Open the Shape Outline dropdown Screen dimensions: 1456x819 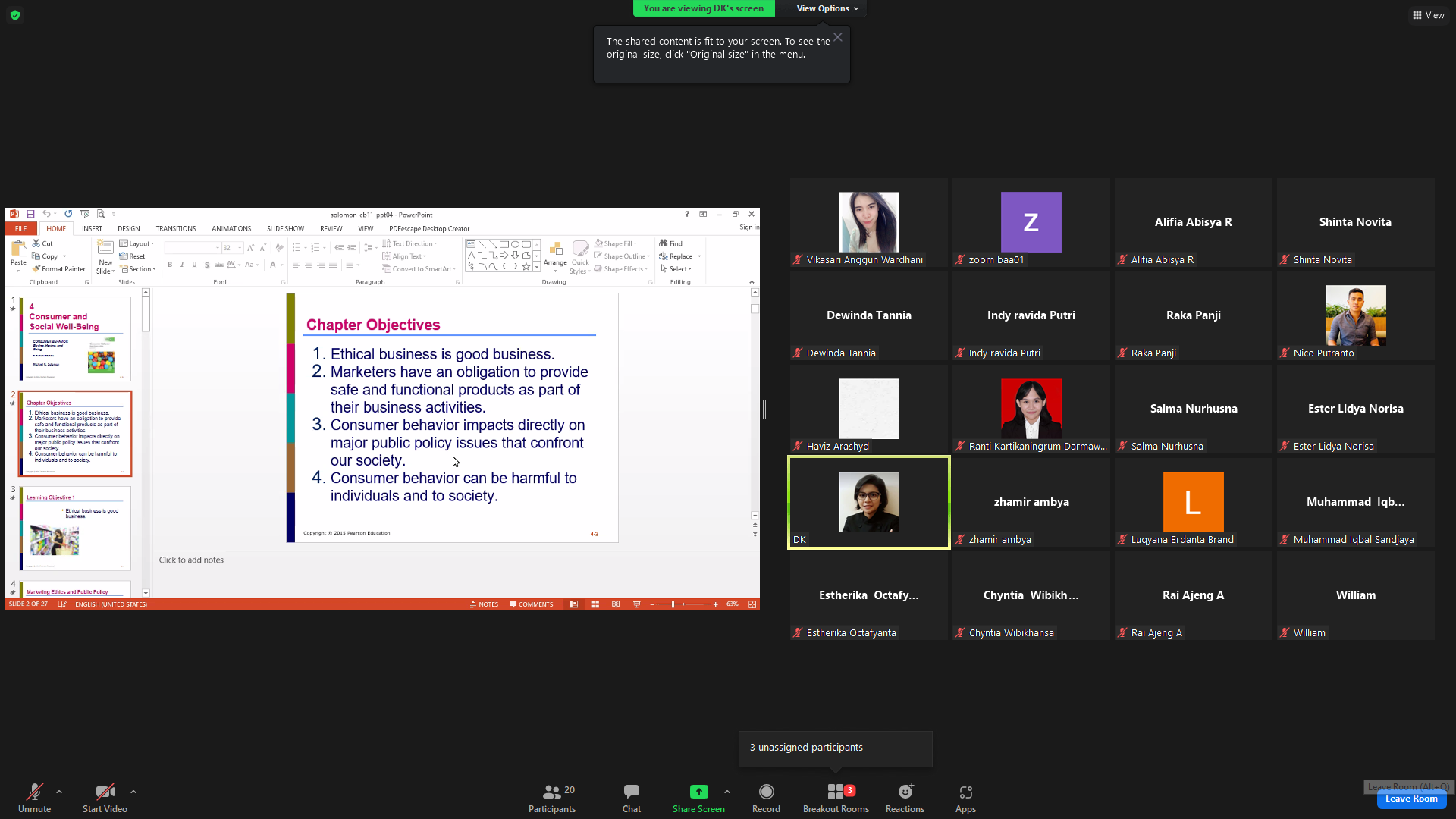pos(622,256)
